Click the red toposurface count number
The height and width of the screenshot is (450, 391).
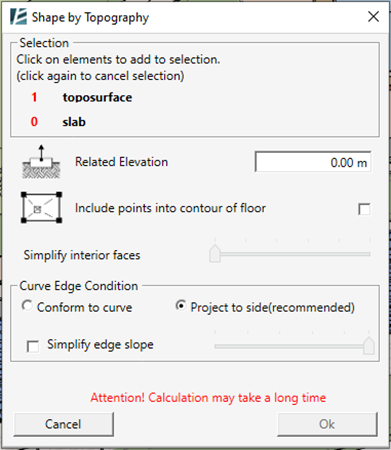(x=34, y=97)
